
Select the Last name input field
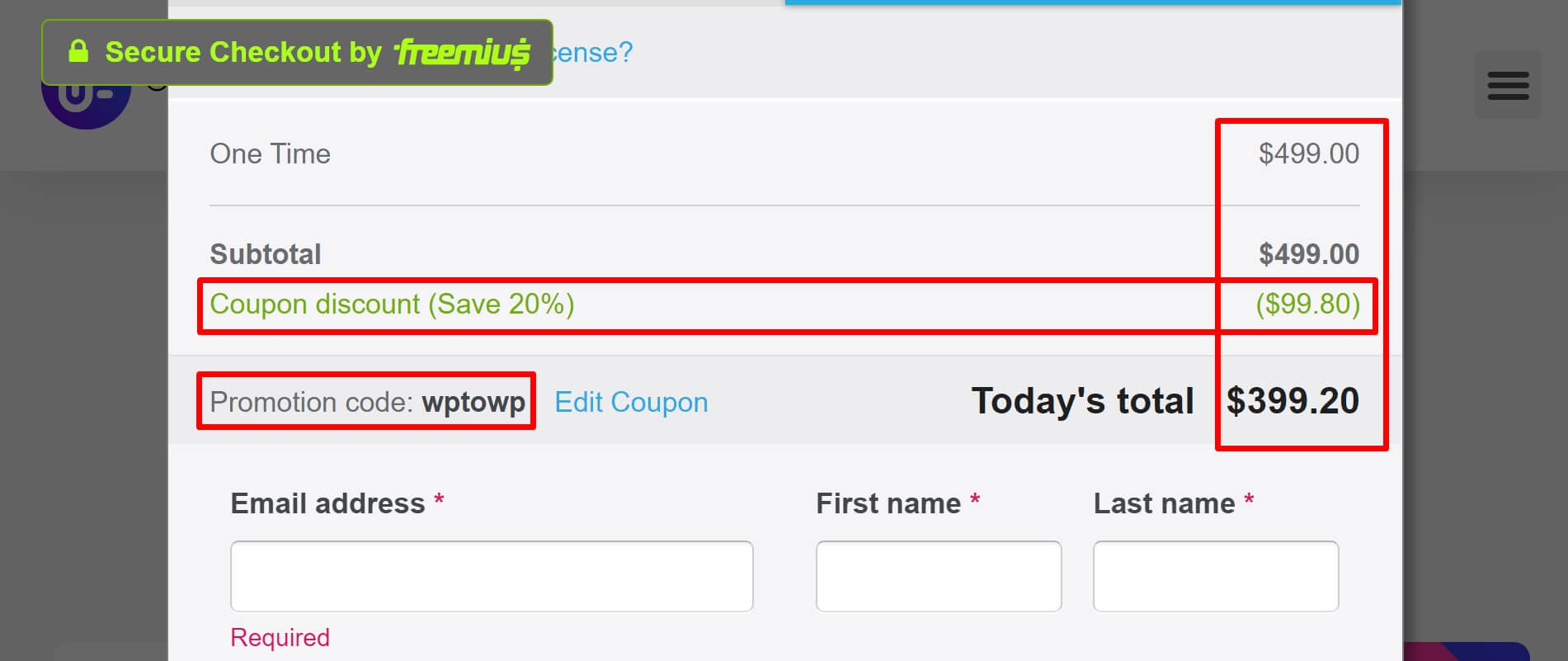point(1214,576)
